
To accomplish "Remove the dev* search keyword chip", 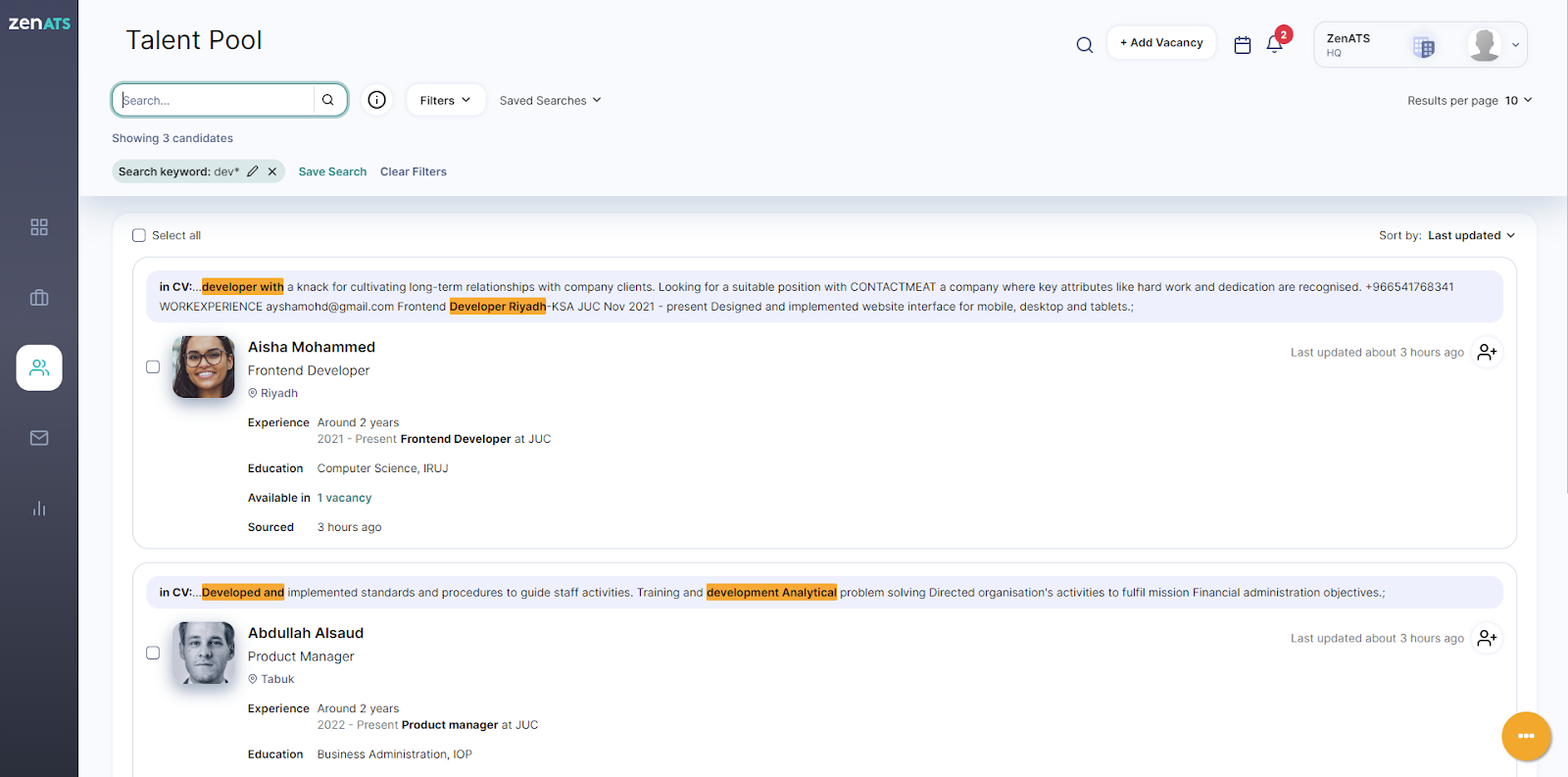I will pyautogui.click(x=272, y=171).
